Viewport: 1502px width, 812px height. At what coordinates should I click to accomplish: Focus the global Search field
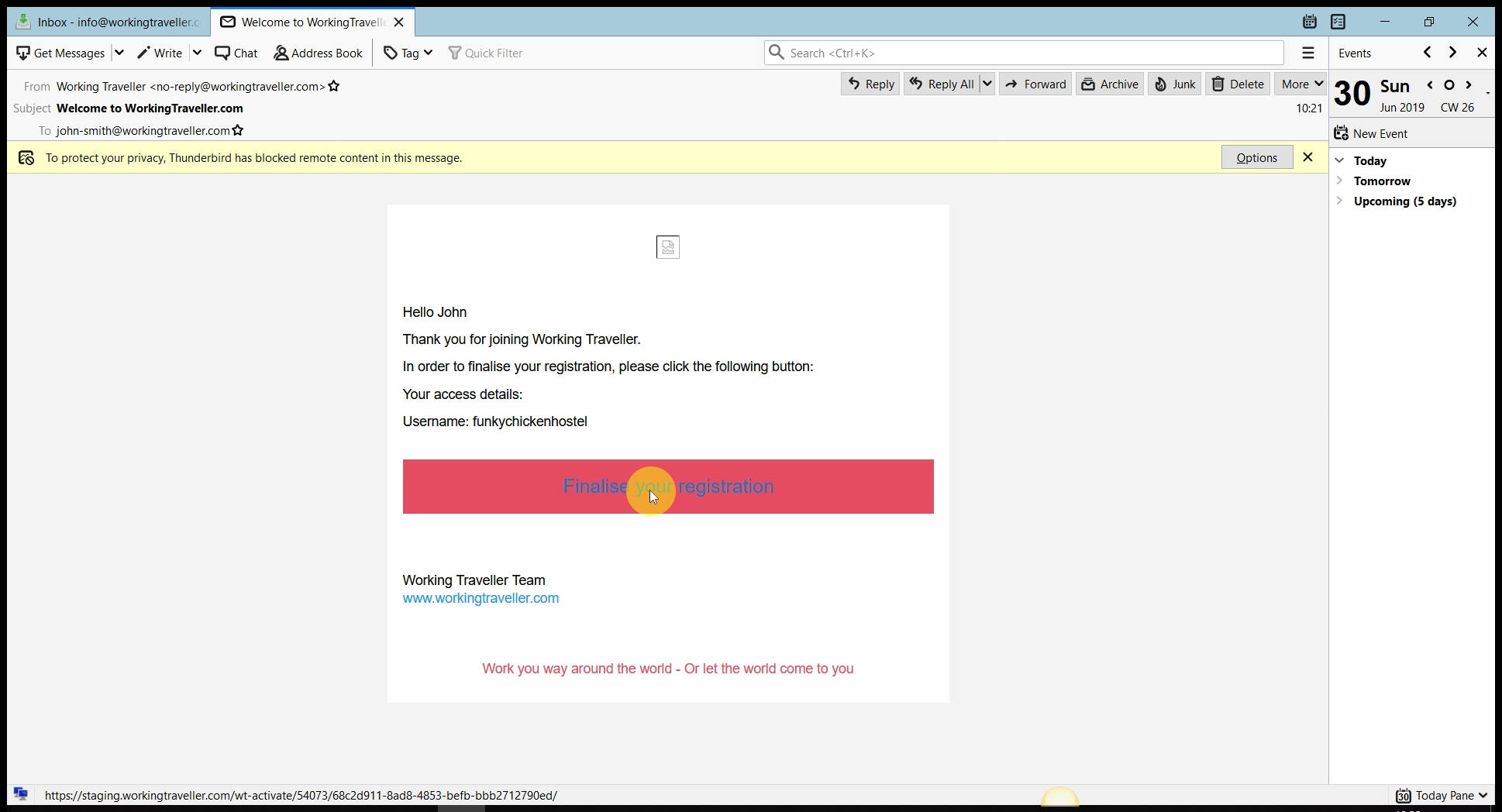1024,53
